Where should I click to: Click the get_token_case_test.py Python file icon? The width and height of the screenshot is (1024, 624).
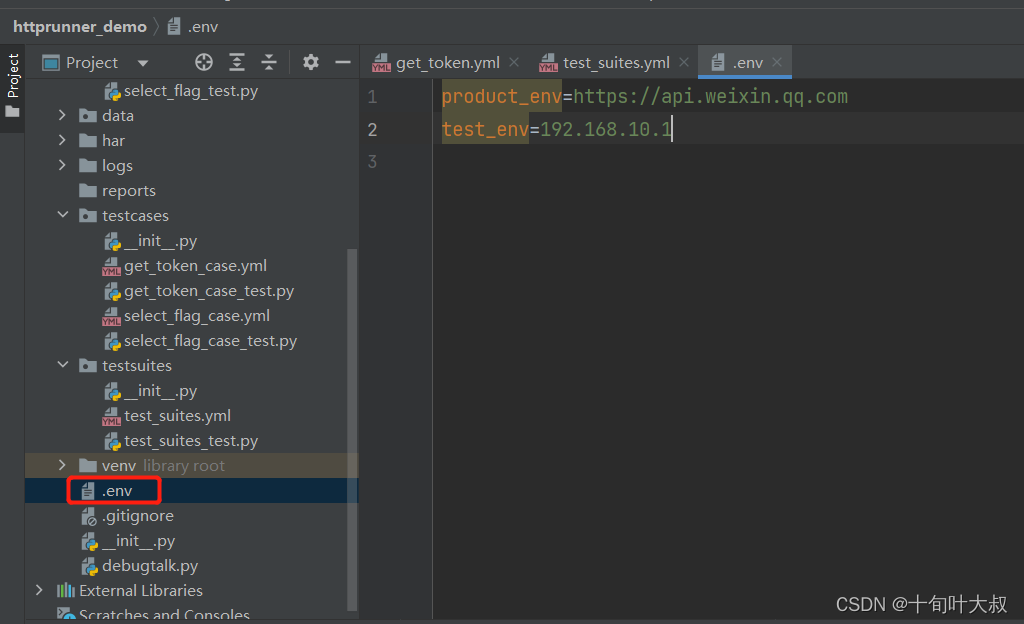[x=112, y=291]
